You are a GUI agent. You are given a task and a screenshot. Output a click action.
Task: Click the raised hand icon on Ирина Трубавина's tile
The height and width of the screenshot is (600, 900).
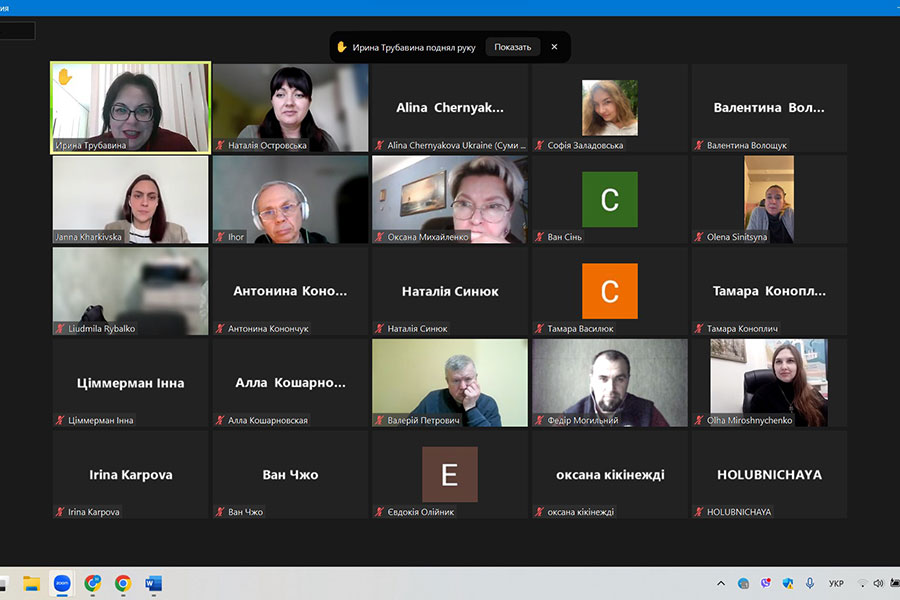point(64,76)
